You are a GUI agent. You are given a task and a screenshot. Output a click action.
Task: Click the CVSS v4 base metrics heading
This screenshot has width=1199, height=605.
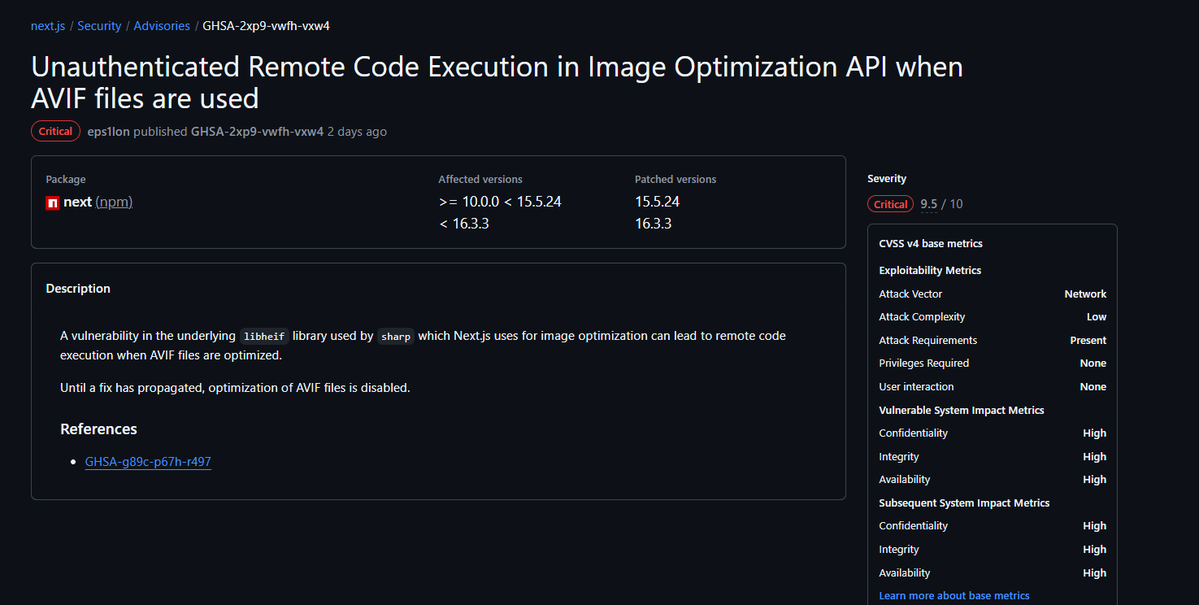[931, 244]
